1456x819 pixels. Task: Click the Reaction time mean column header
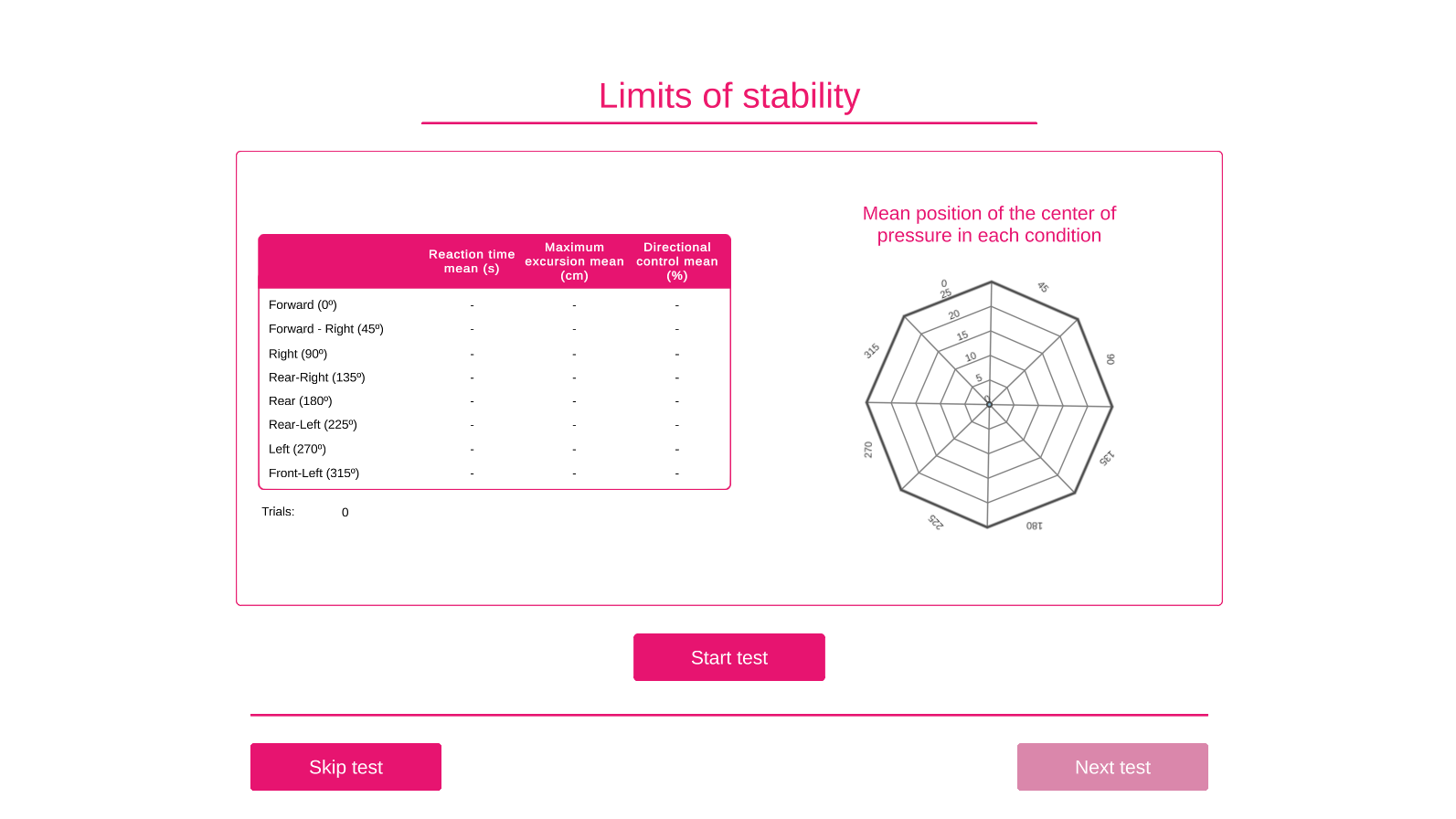[472, 261]
